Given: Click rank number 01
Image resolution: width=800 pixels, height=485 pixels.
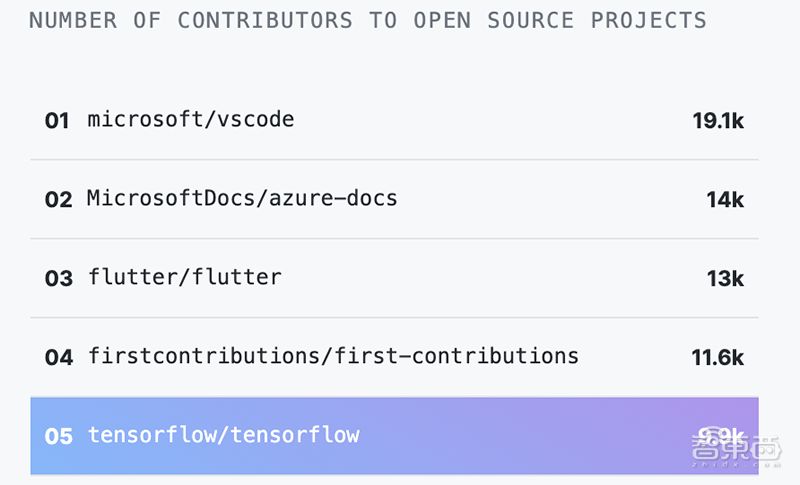Looking at the screenshot, I should click(57, 121).
